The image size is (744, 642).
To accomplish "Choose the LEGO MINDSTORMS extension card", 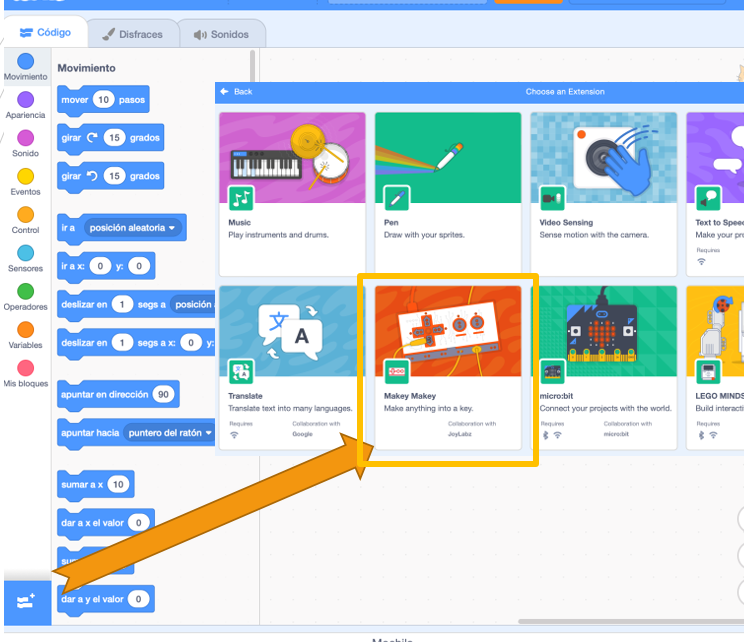I will pos(715,367).
